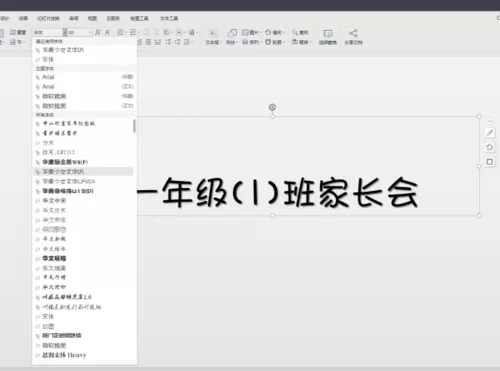Switch to the 动画 tab
Image resolution: width=500 pixels, height=371 pixels.
click(23, 18)
